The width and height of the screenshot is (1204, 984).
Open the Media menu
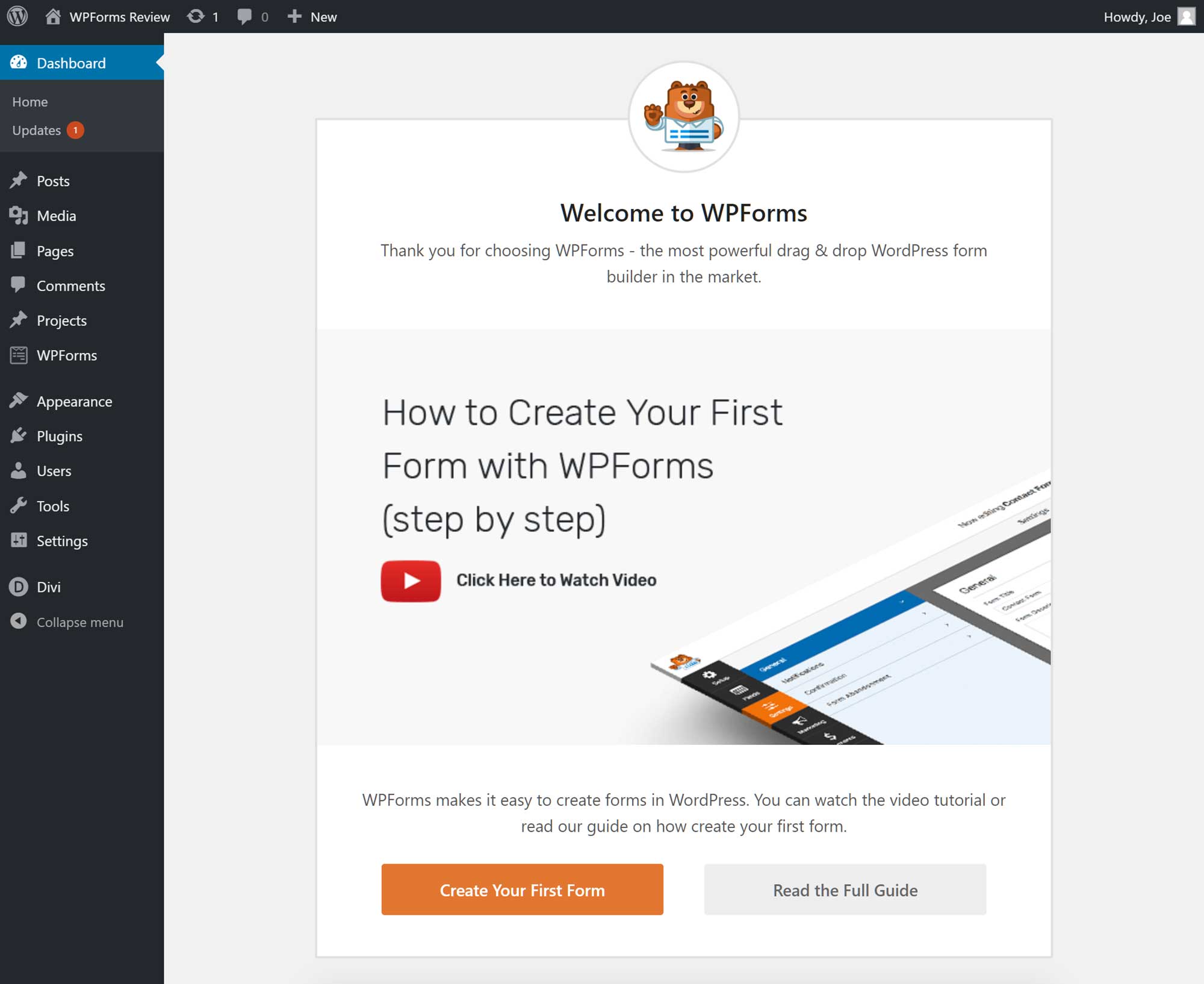click(82, 216)
